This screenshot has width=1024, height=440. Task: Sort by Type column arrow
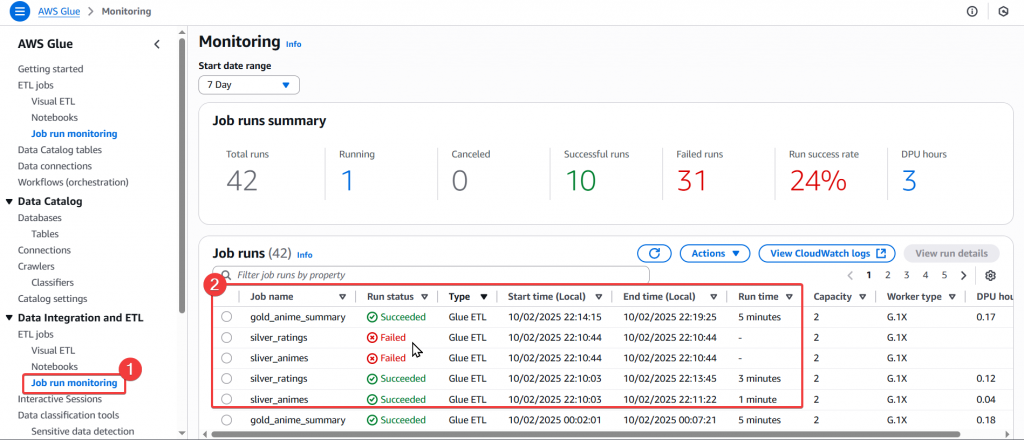(484, 296)
